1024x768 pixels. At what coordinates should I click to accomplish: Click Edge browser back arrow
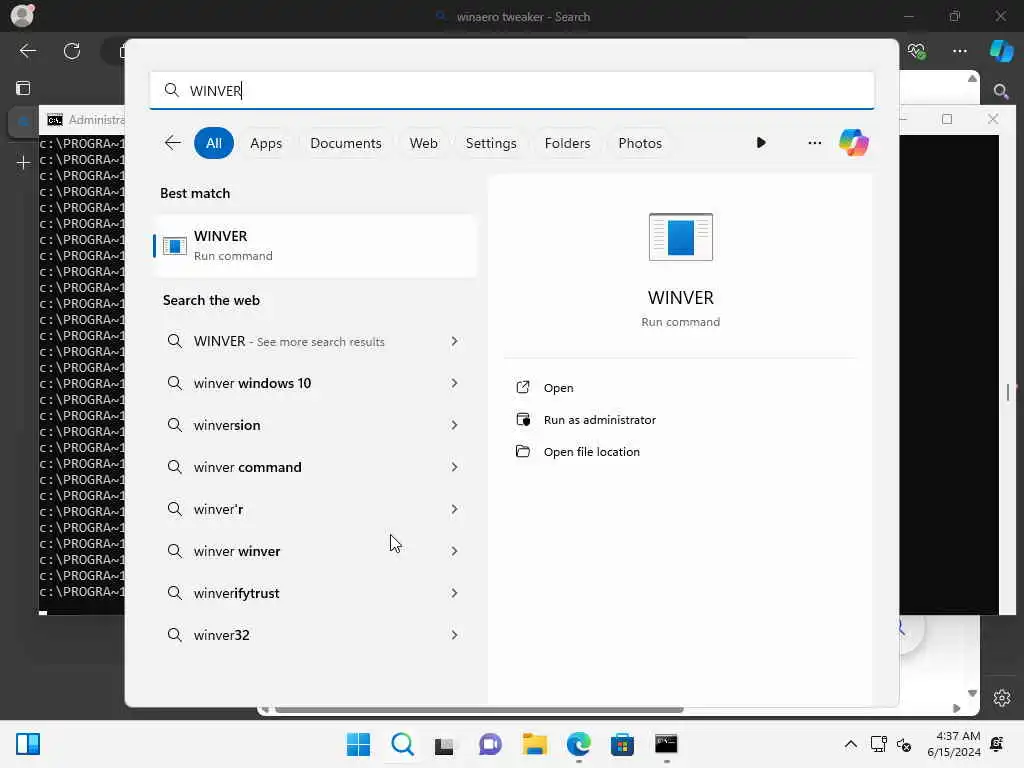pyautogui.click(x=27, y=51)
